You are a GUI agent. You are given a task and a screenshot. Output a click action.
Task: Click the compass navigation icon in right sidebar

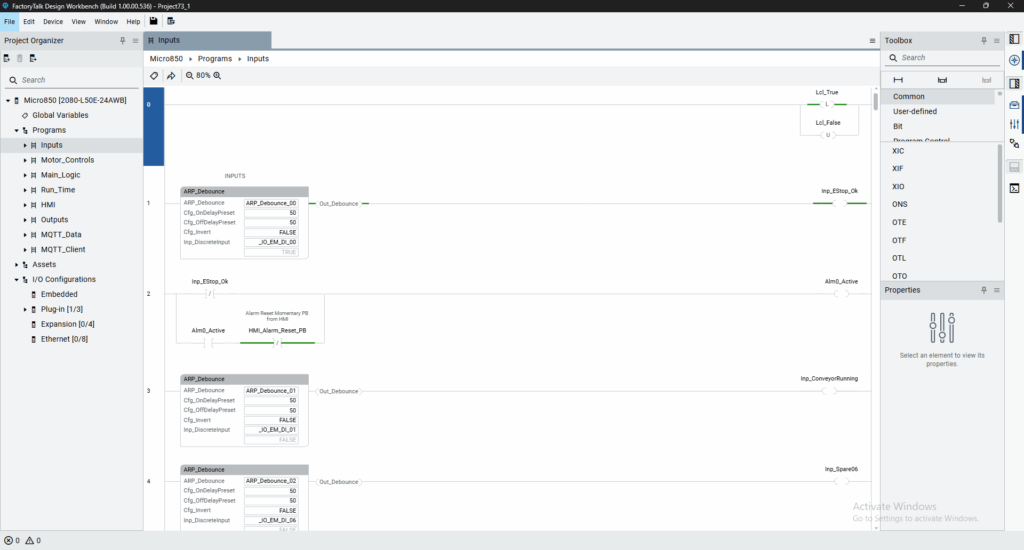point(1014,60)
